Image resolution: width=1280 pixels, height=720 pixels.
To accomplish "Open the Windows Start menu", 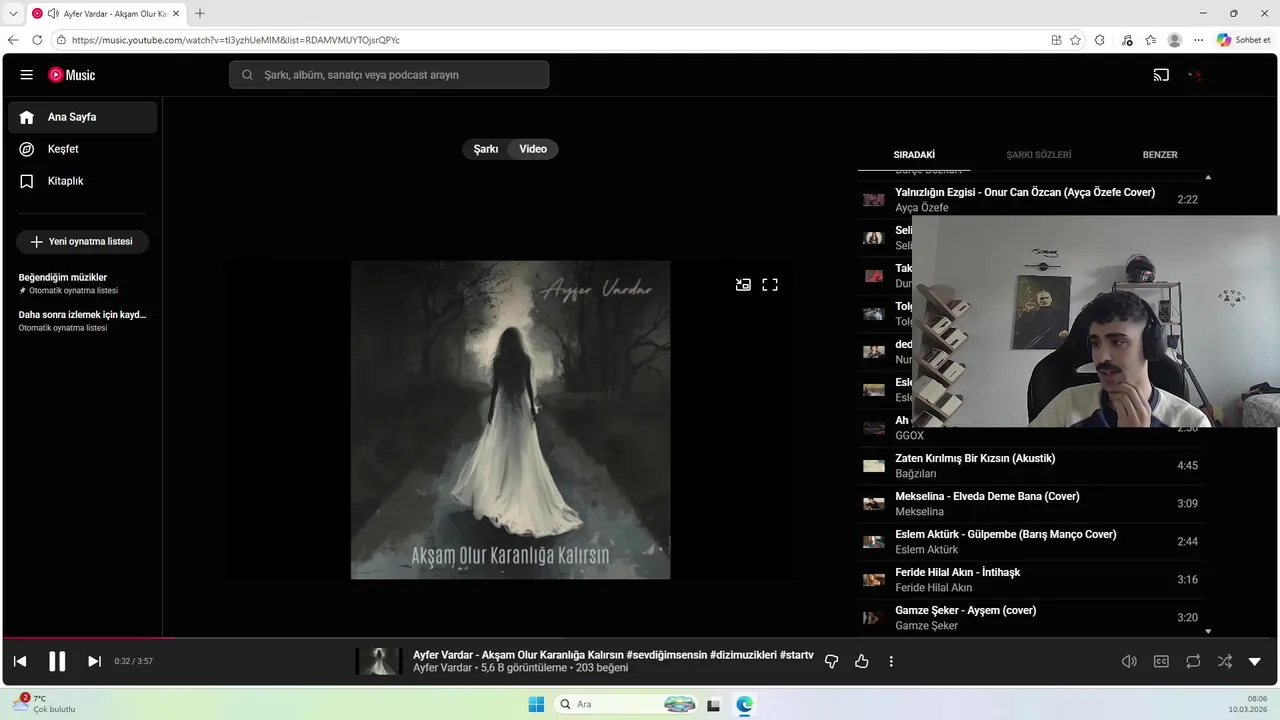I will [x=536, y=704].
